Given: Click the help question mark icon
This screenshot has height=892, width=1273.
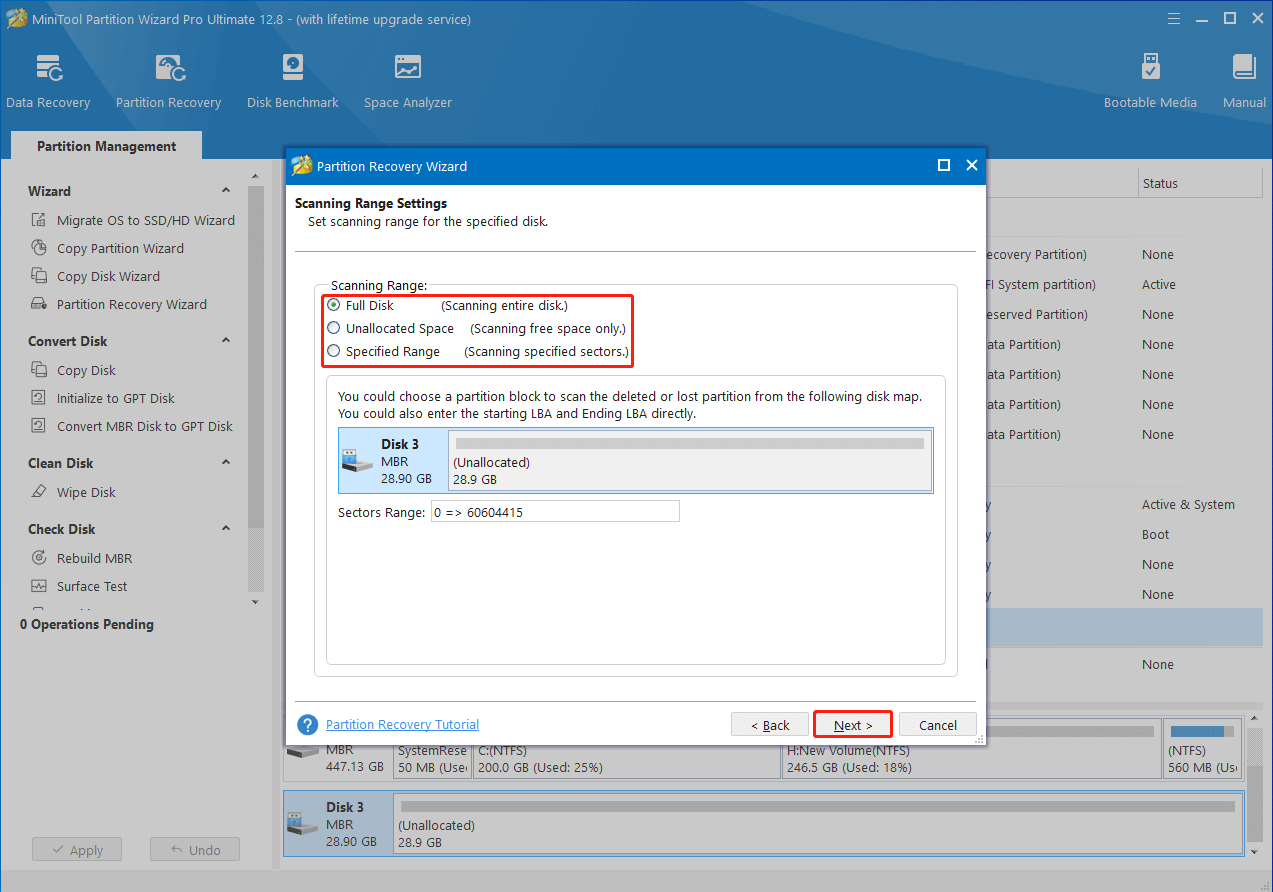Looking at the screenshot, I should point(308,725).
